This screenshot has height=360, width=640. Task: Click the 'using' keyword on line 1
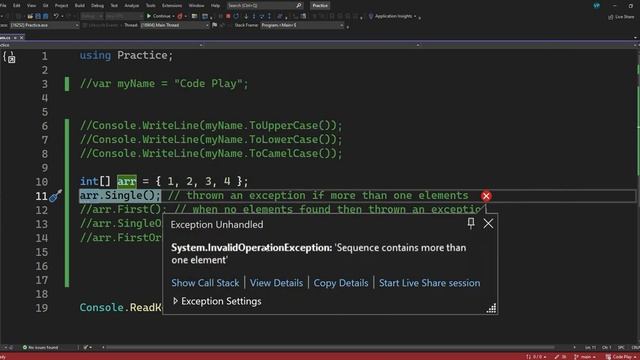(95, 55)
